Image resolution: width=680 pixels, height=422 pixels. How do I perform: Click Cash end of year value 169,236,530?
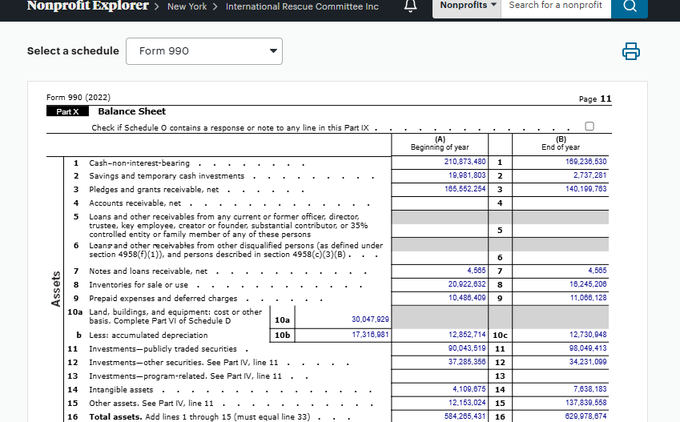click(x=586, y=162)
